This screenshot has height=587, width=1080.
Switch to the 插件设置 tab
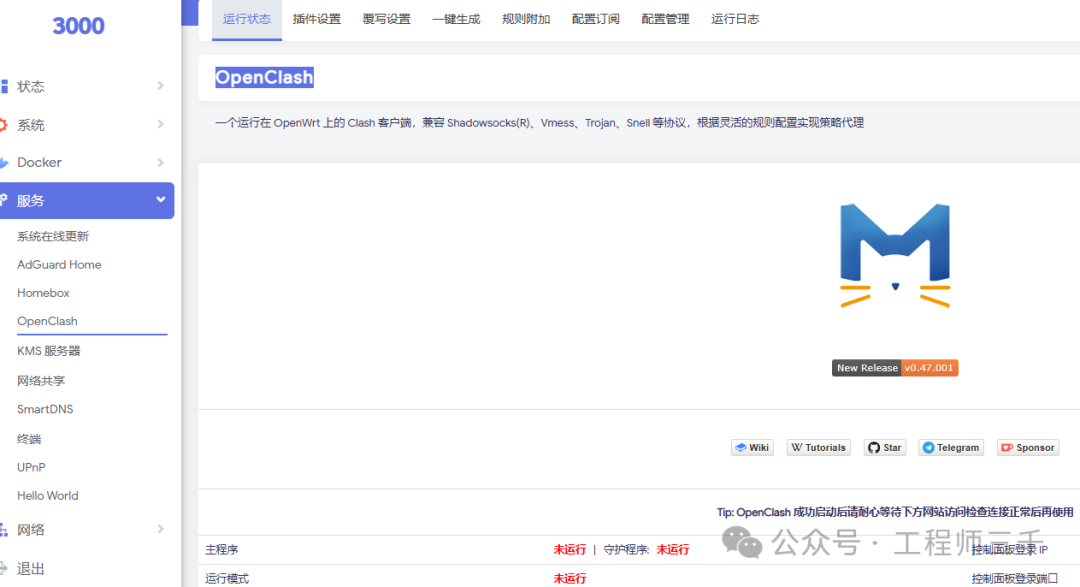(x=317, y=19)
